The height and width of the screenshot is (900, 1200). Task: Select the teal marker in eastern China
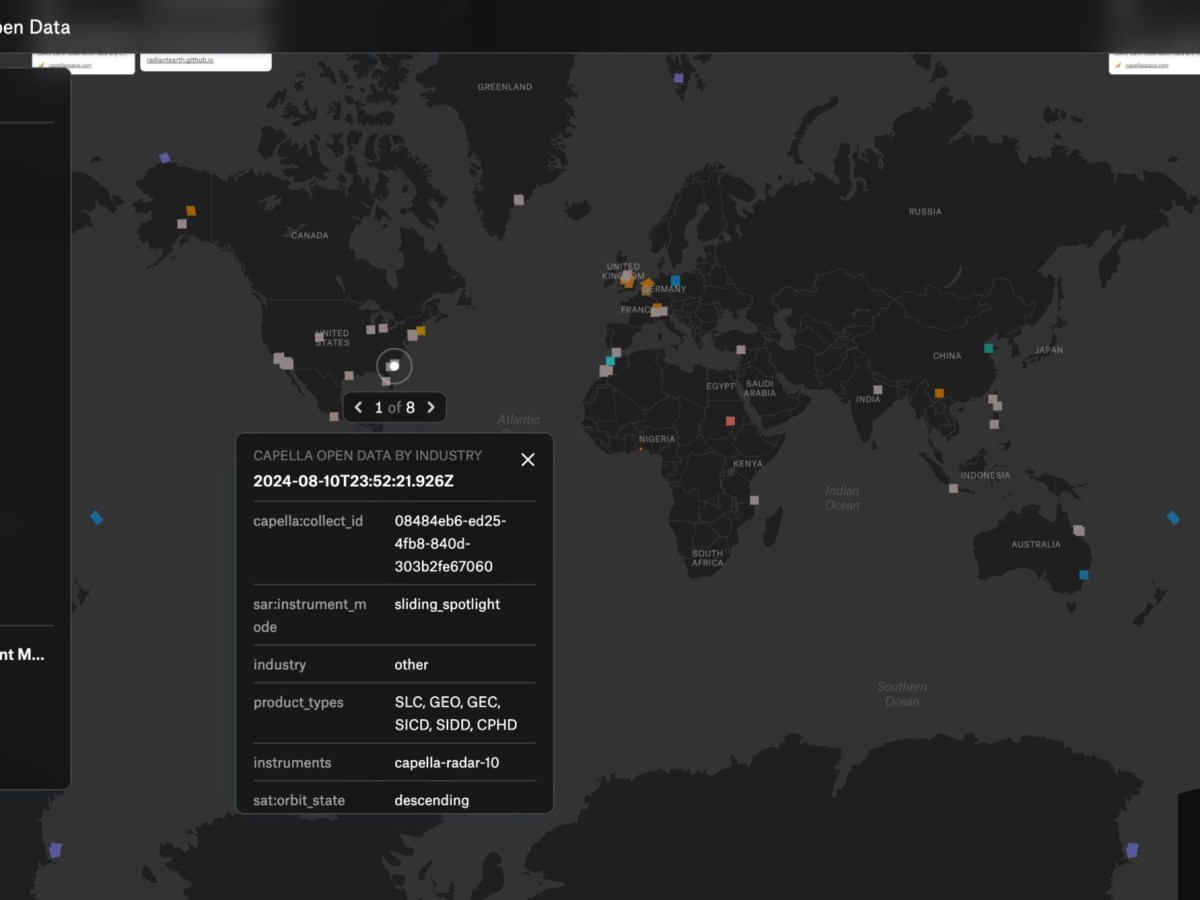coord(989,348)
